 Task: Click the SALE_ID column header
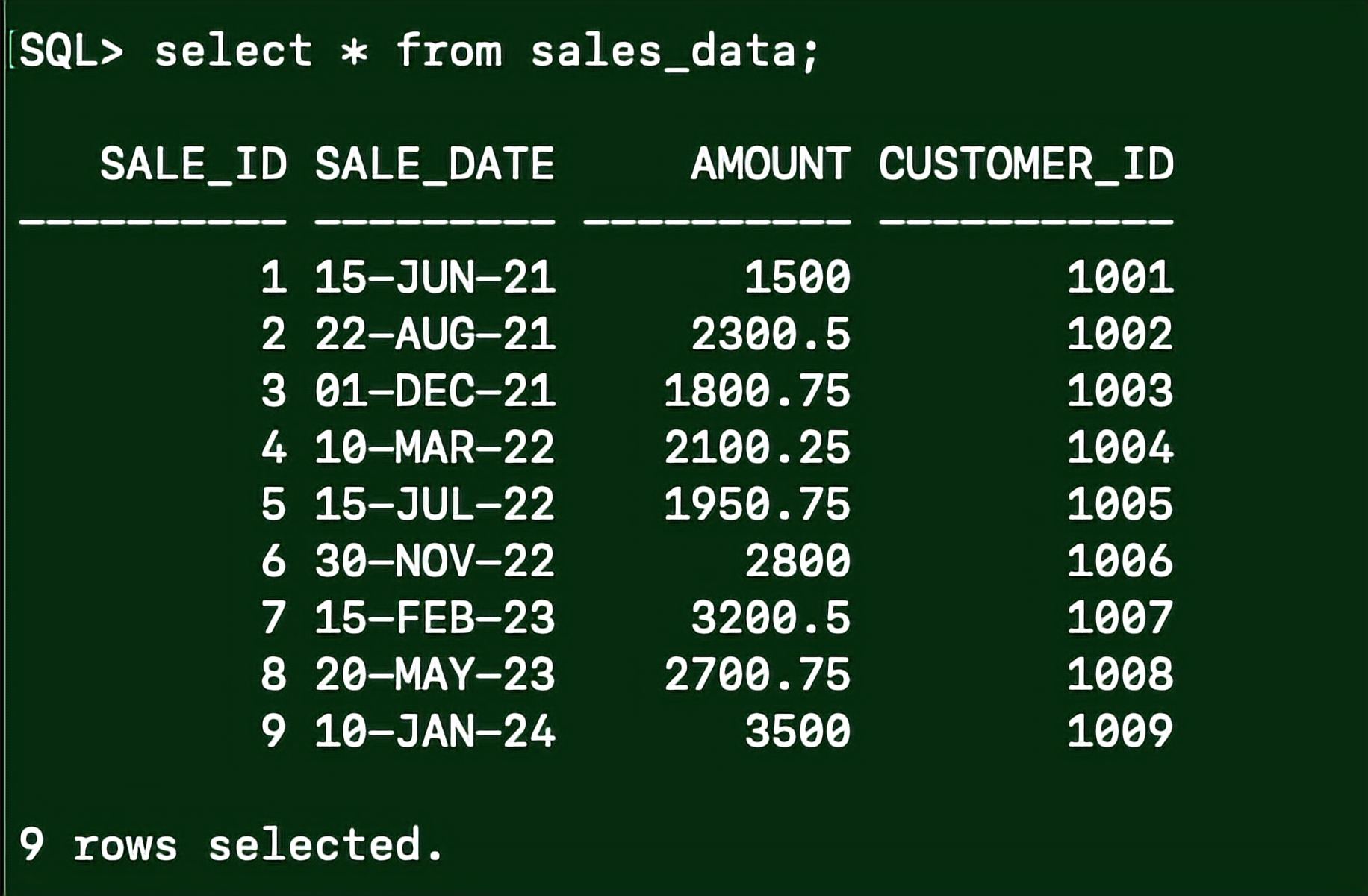click(x=193, y=164)
